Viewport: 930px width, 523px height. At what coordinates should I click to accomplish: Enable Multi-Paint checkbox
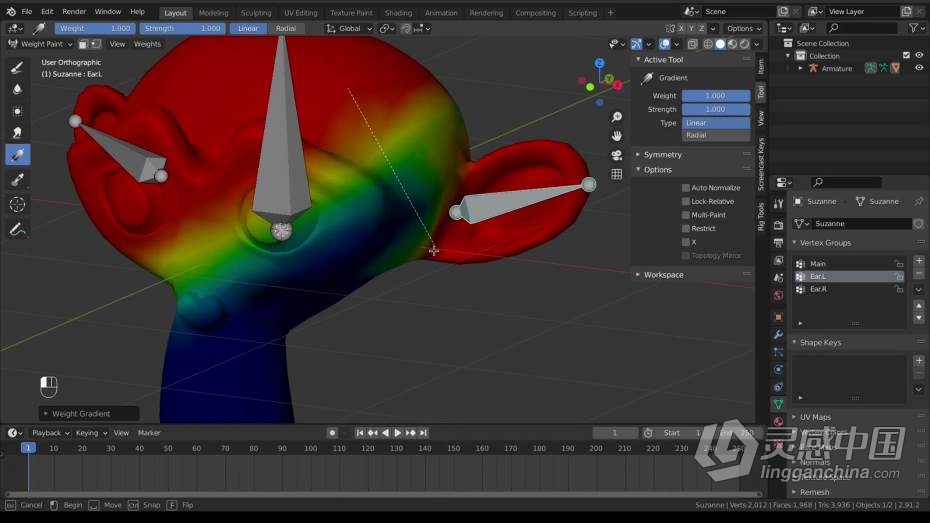[x=686, y=215]
